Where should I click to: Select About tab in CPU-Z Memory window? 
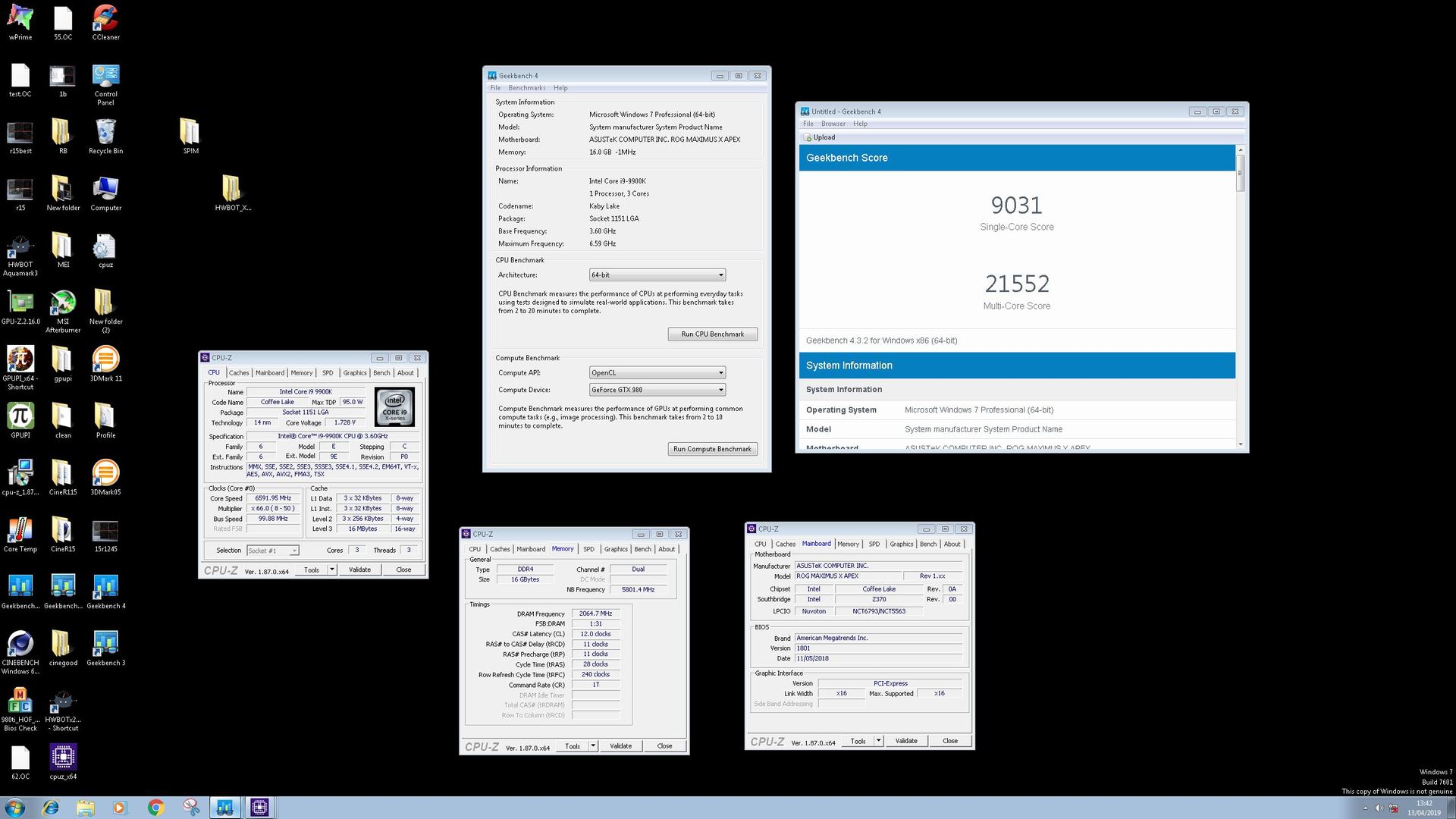667,549
